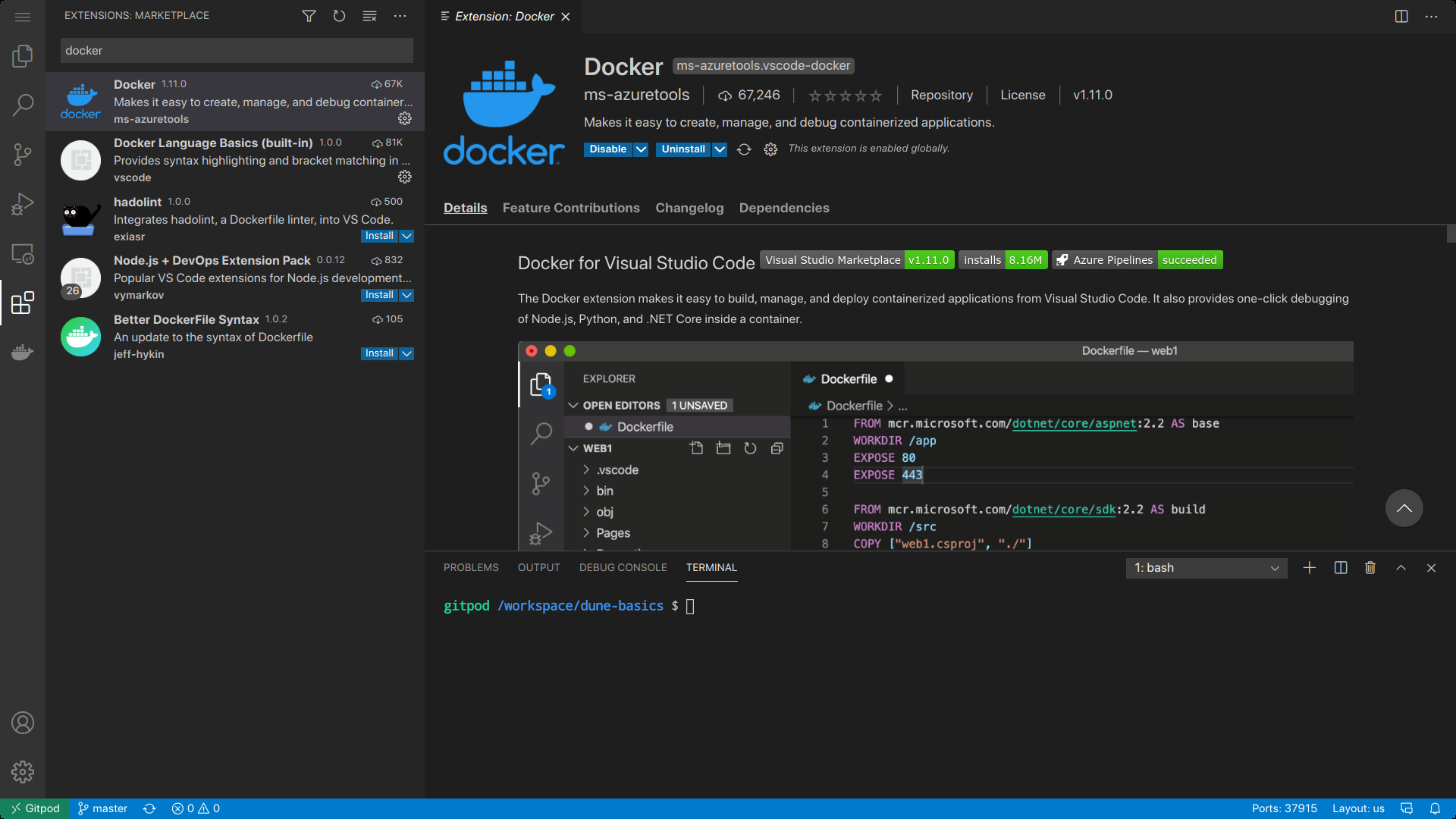Screen dimensions: 1456x819
Task: Kill the active terminal
Action: point(1370,567)
